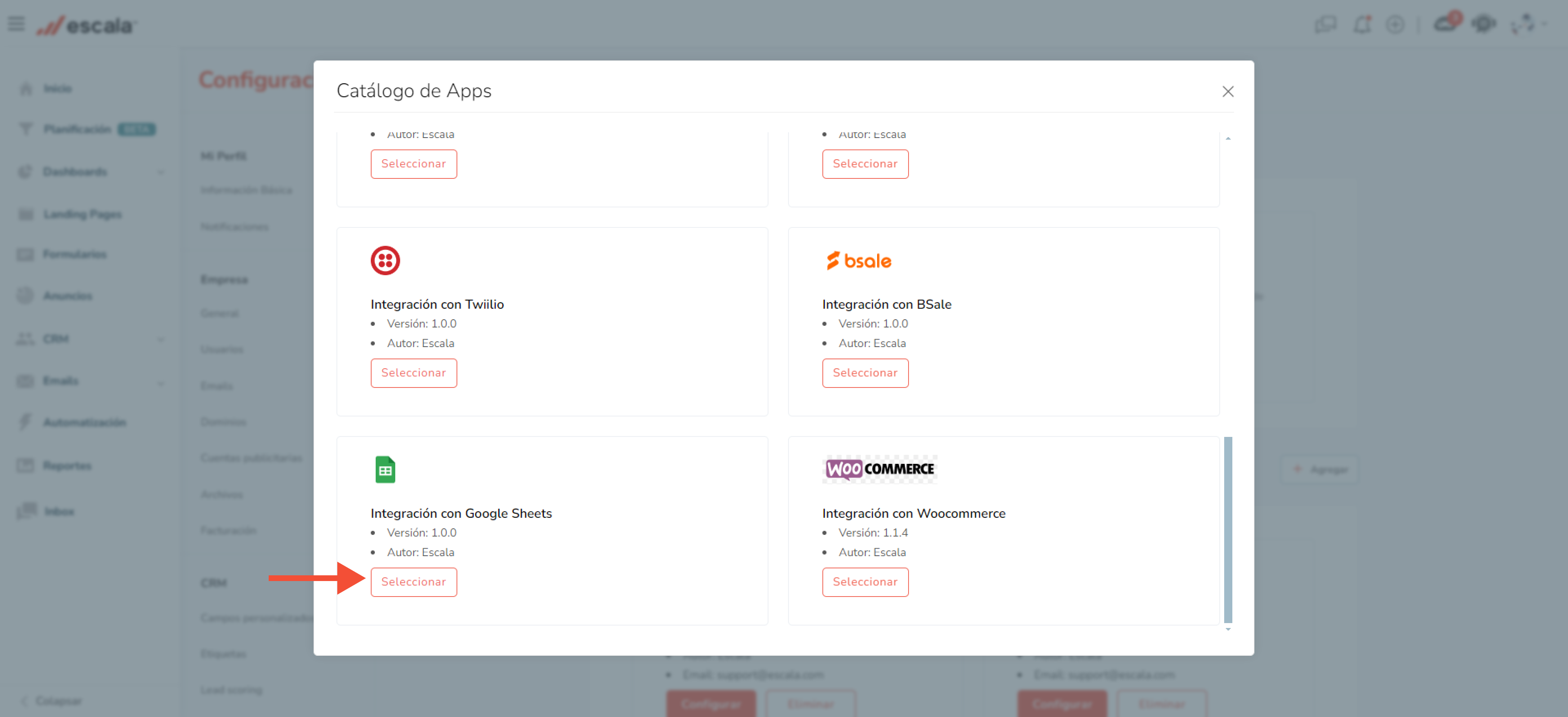The height and width of the screenshot is (717, 1568).
Task: Open Cuentas publicitarias settings link
Action: 251,458
